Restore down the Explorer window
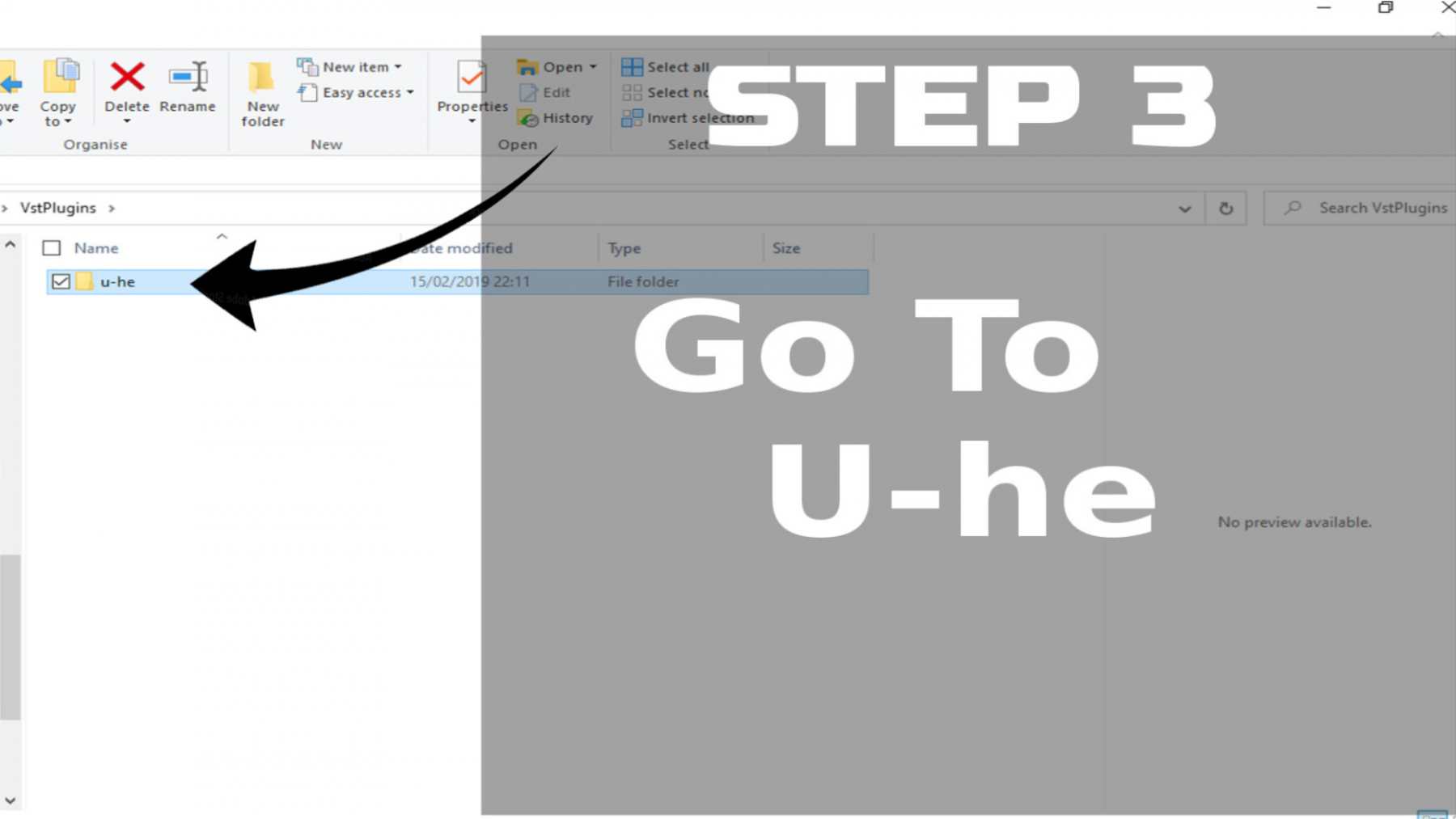Viewport: 1456px width, 819px height. tap(1386, 7)
